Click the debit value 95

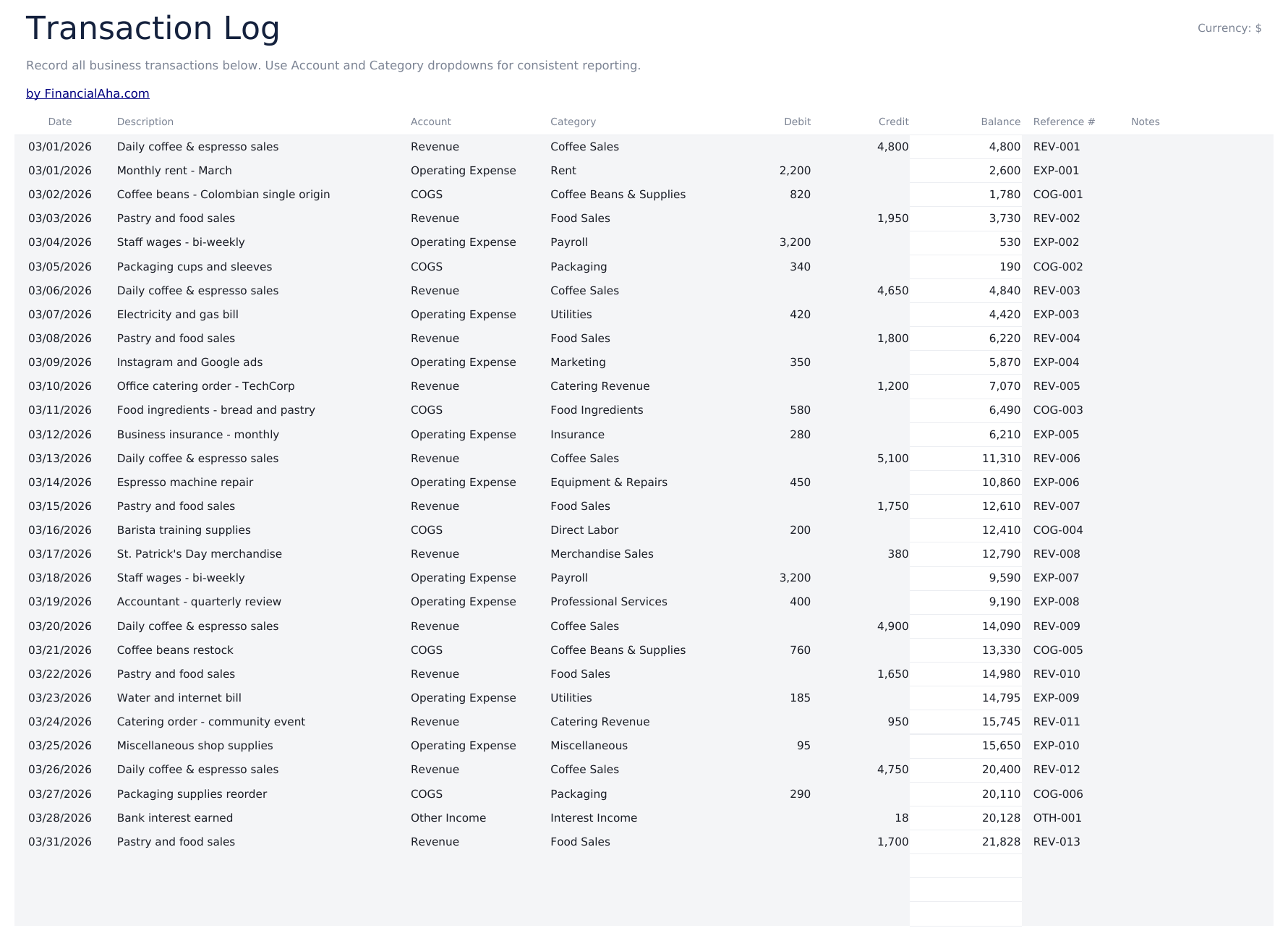803,746
